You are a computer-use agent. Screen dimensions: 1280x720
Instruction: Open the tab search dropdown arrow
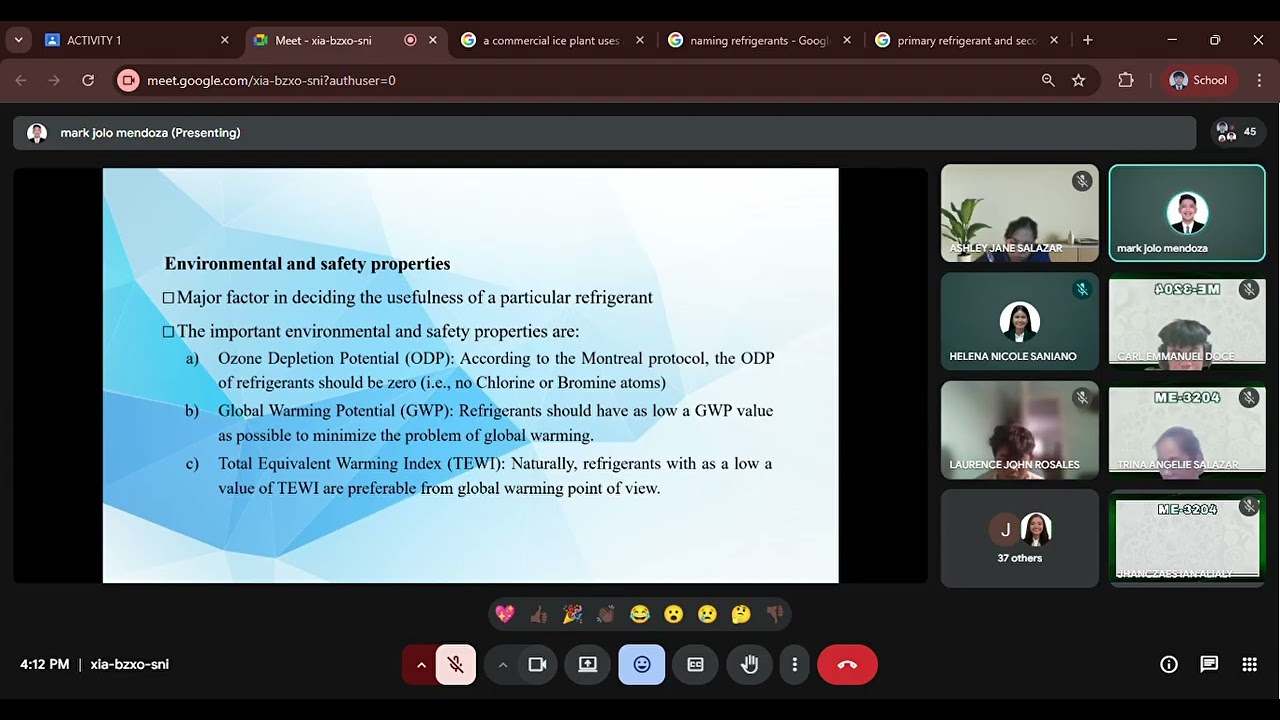click(19, 41)
